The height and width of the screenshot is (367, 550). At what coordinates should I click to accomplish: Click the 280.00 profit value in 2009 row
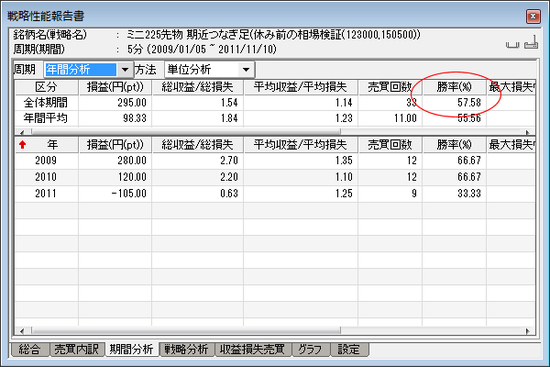[x=132, y=161]
